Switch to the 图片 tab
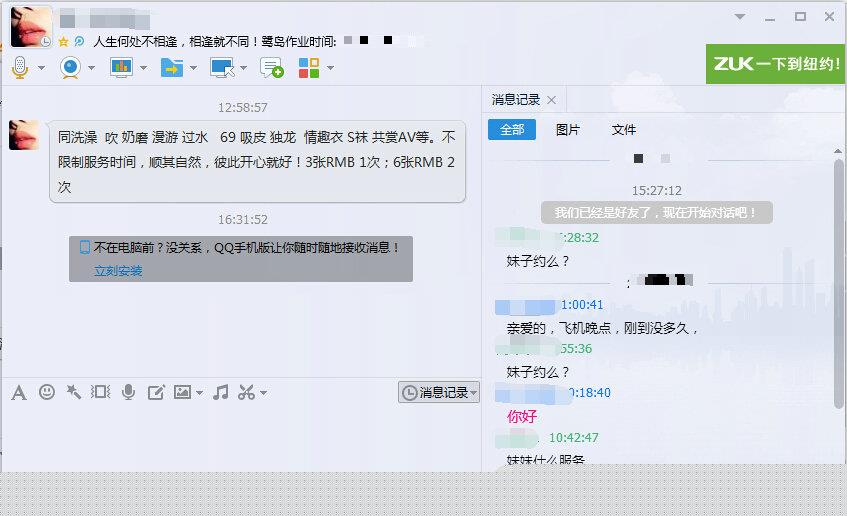 tap(567, 130)
